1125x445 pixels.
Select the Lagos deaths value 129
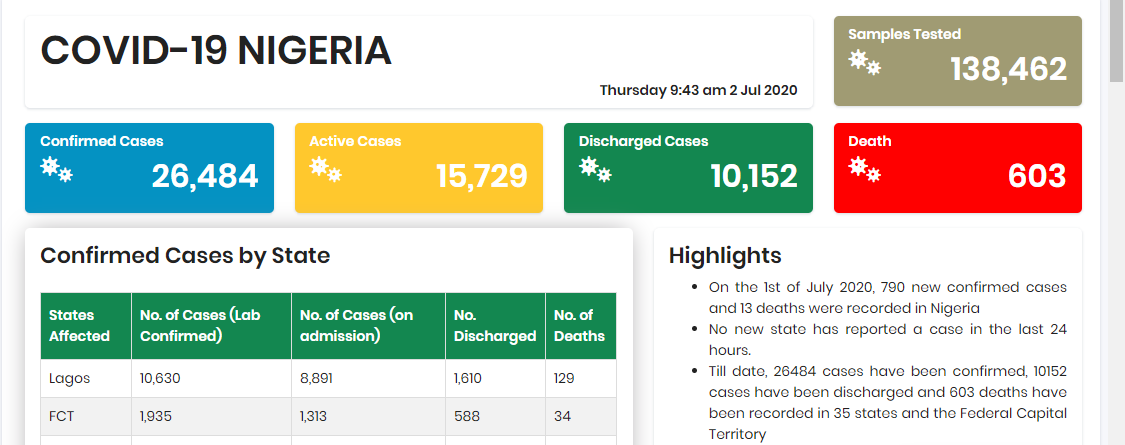[564, 378]
